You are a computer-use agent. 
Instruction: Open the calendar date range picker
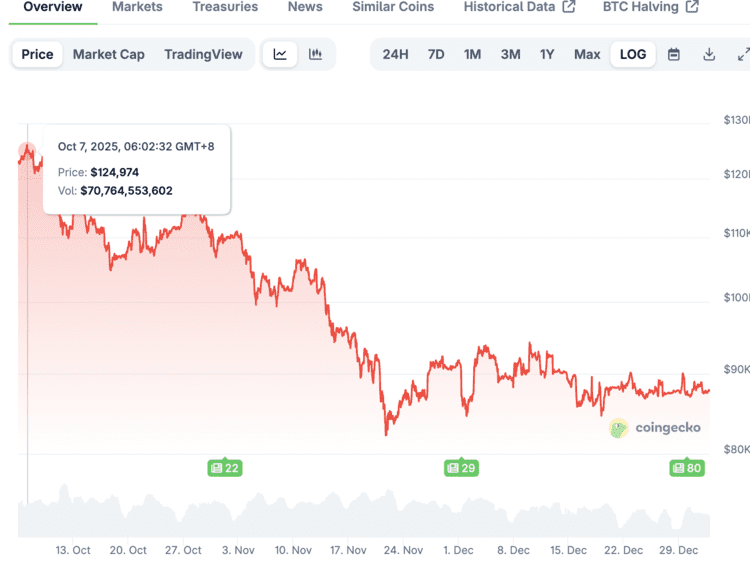click(x=674, y=54)
